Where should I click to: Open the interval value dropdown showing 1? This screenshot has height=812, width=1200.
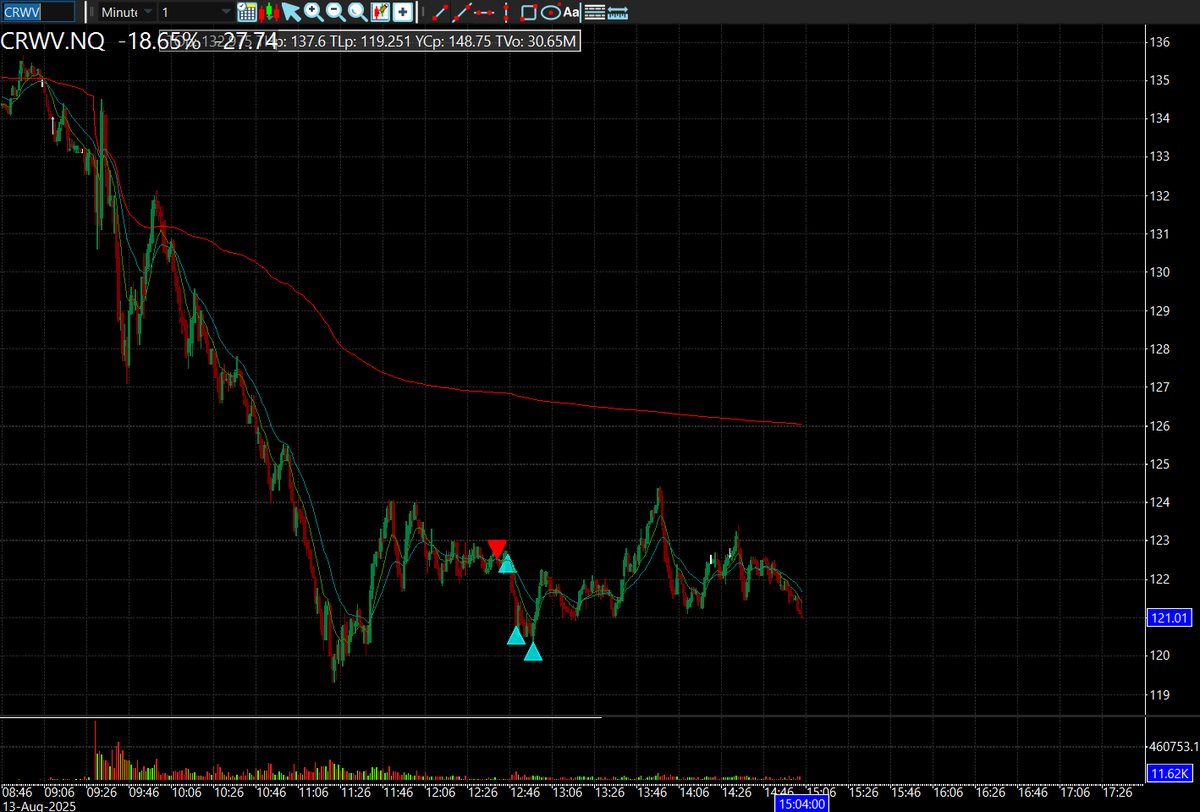click(196, 12)
